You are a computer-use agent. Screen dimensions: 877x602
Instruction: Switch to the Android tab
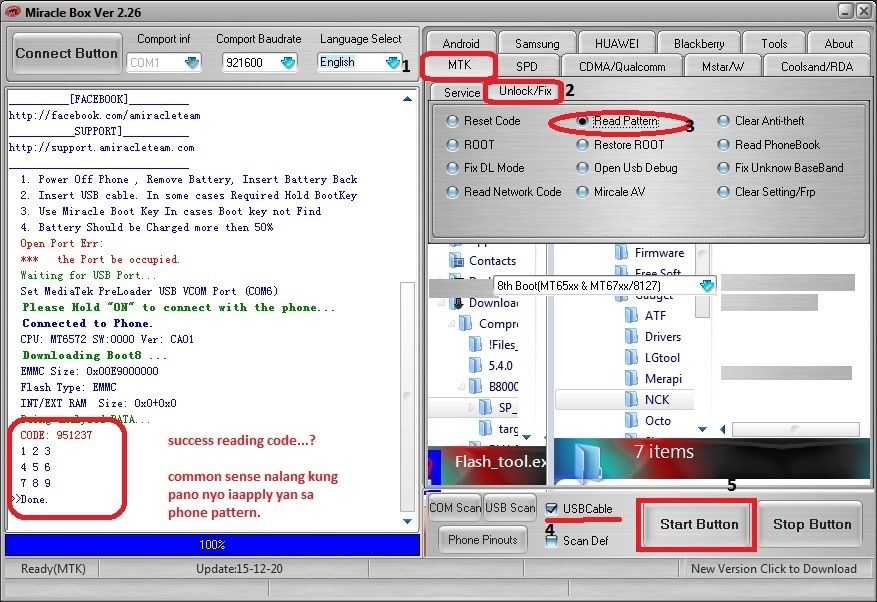pyautogui.click(x=461, y=43)
